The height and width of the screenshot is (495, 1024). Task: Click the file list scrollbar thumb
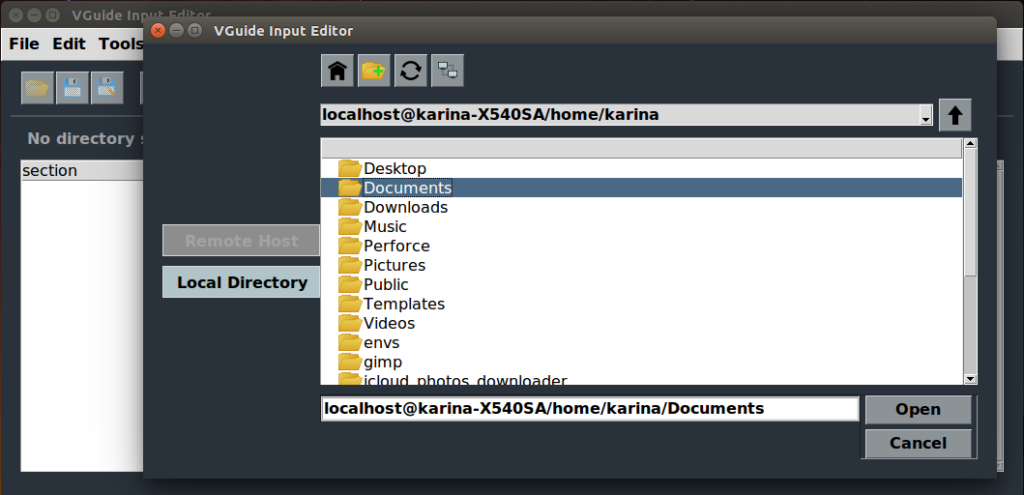[970, 212]
